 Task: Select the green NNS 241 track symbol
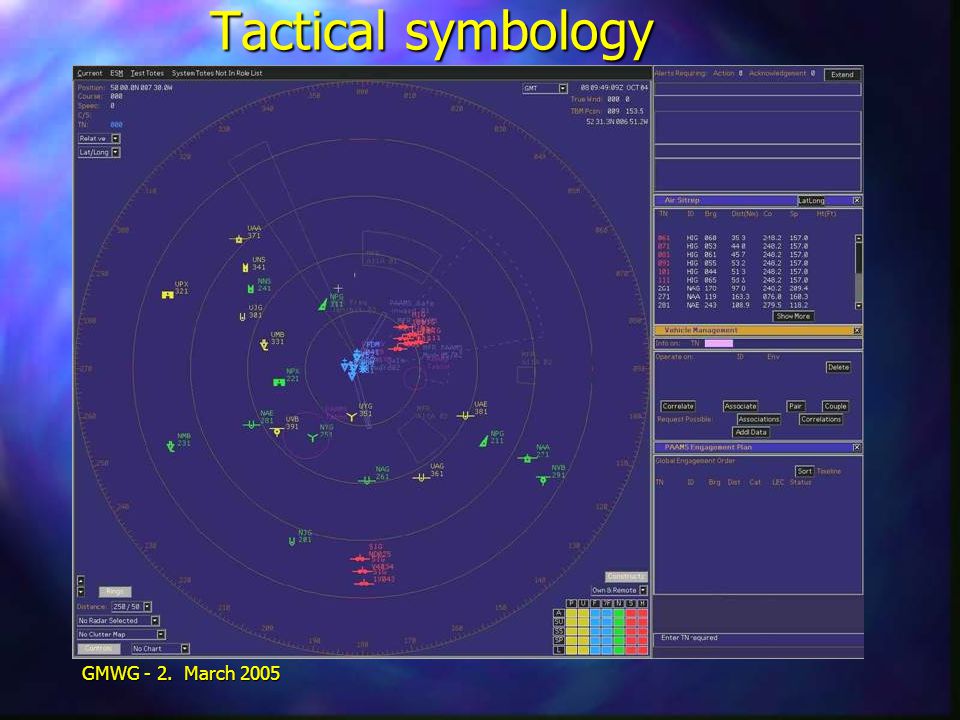click(x=250, y=288)
